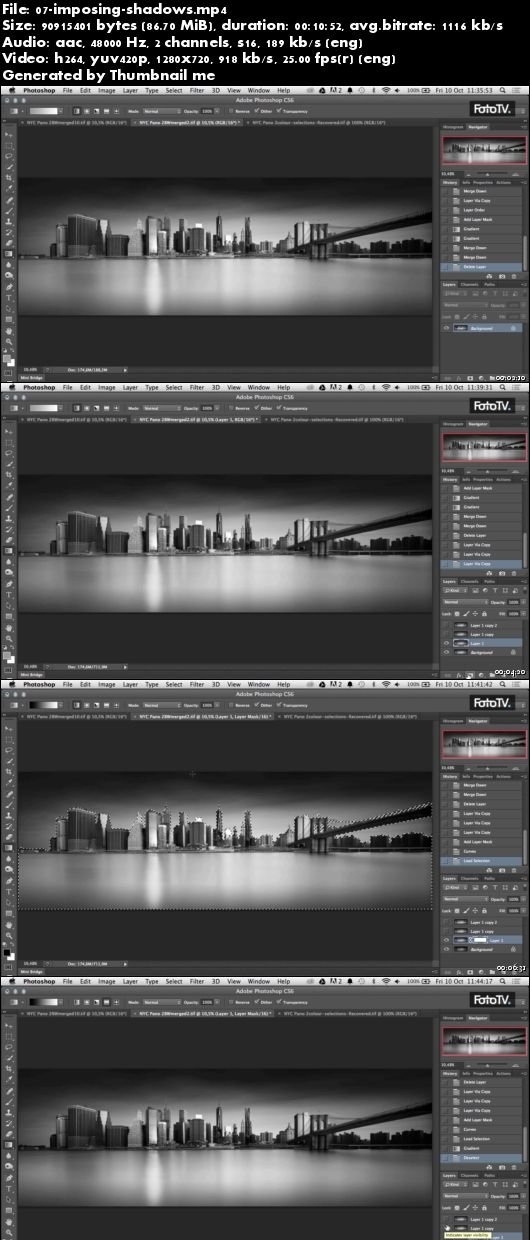
Task: Select the Gradient tool in the 11:39:31 frame
Action: (x=9, y=551)
